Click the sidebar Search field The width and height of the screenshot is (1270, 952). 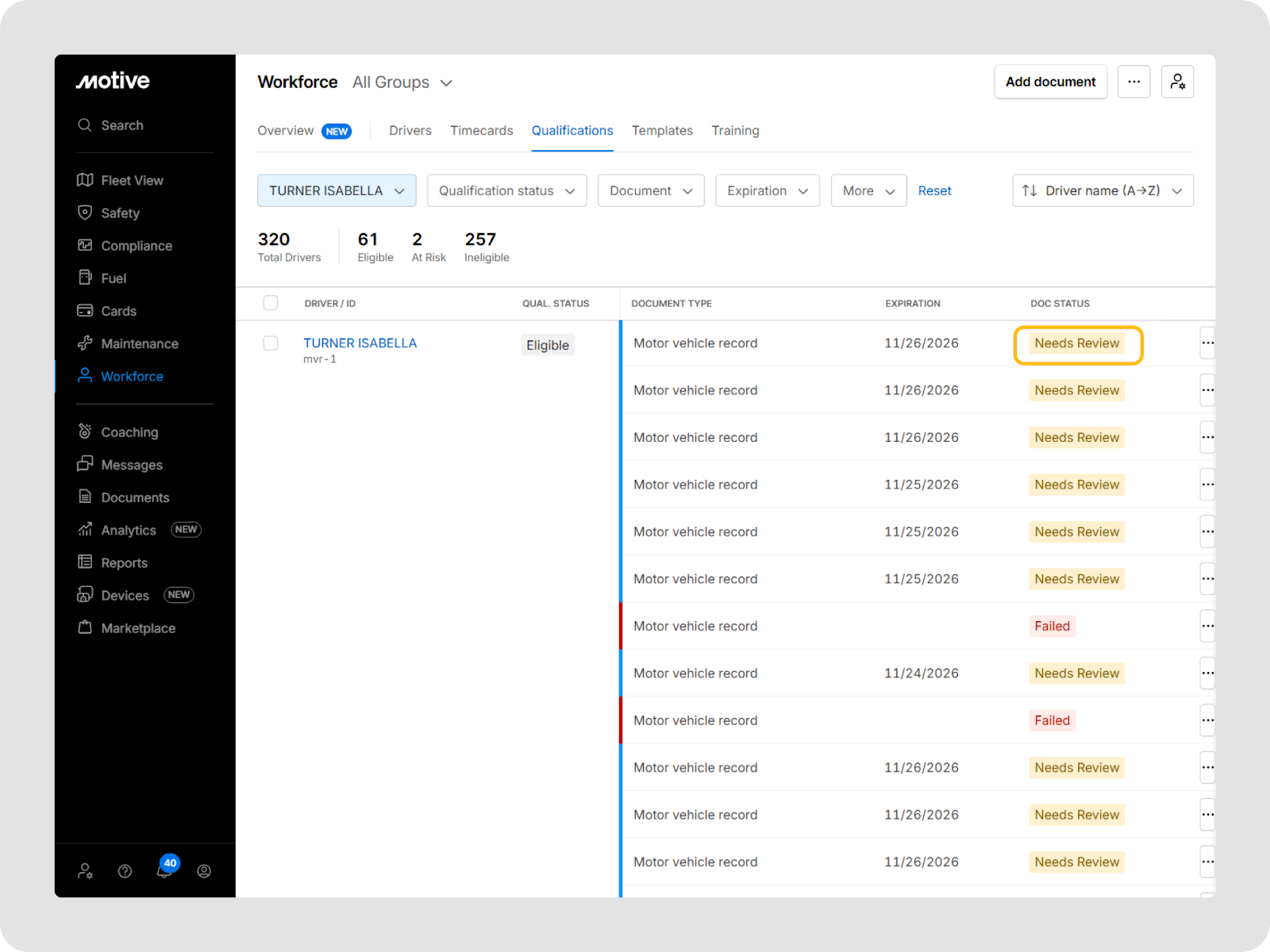[122, 125]
